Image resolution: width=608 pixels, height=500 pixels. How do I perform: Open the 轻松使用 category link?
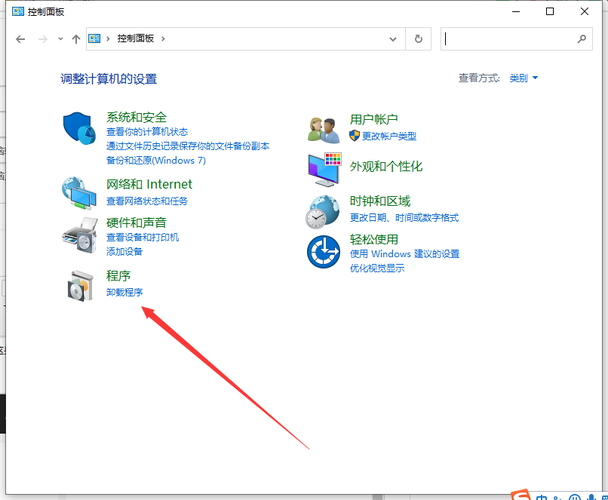374,239
